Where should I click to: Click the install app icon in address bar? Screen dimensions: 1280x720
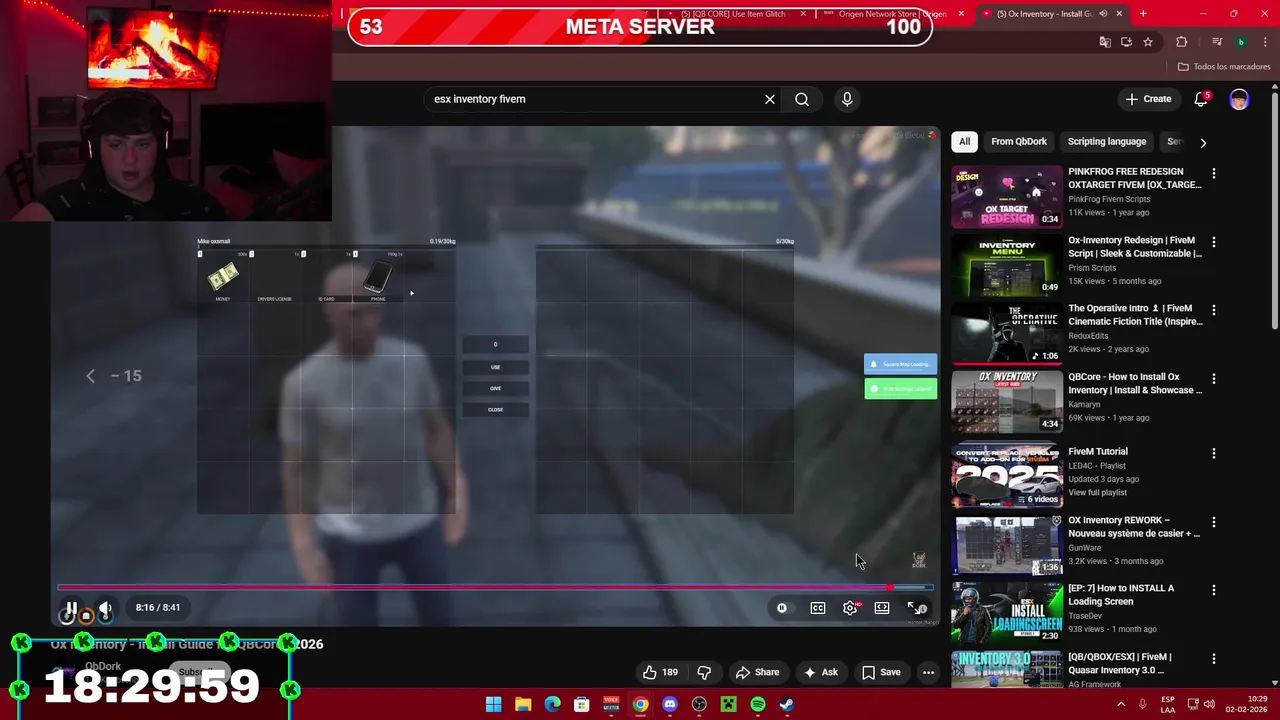click(x=1126, y=42)
